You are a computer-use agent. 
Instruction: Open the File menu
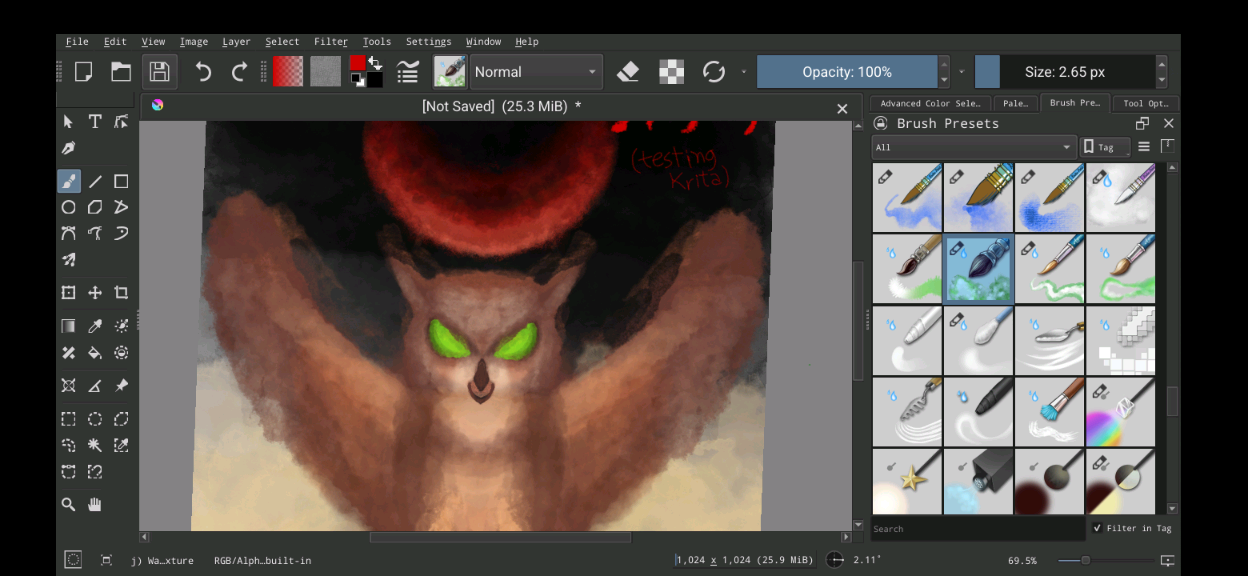[77, 42]
